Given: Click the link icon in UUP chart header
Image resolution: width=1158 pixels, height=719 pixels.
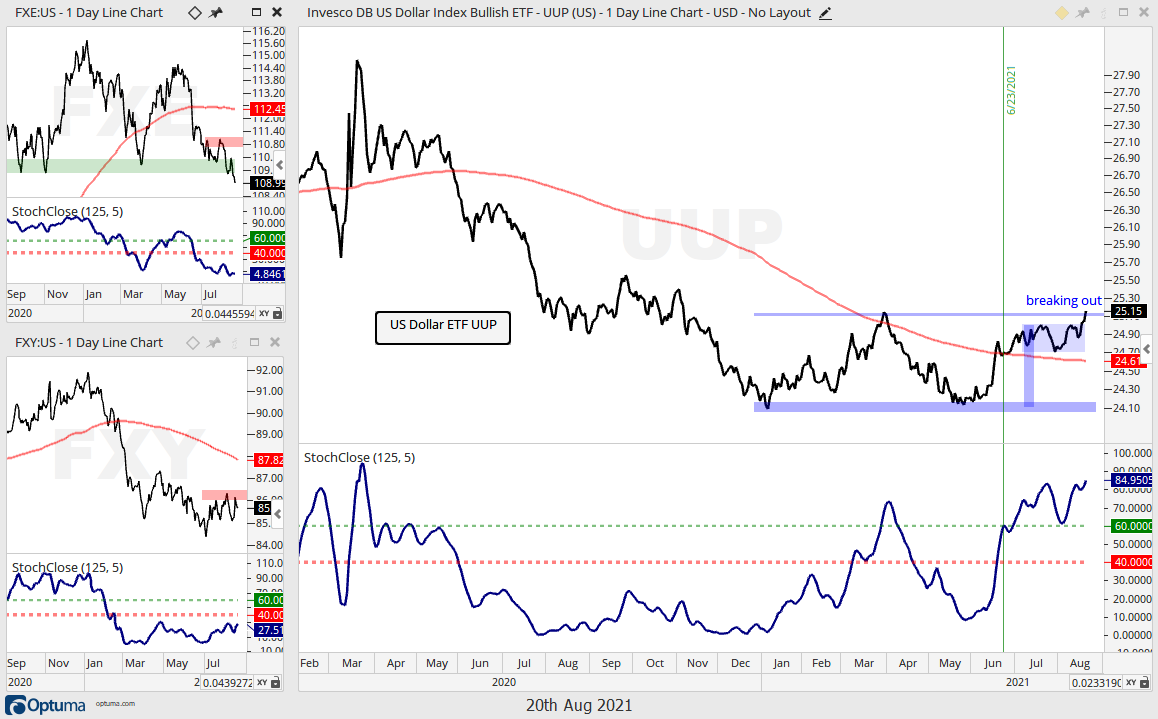Looking at the screenshot, I should [x=1104, y=13].
